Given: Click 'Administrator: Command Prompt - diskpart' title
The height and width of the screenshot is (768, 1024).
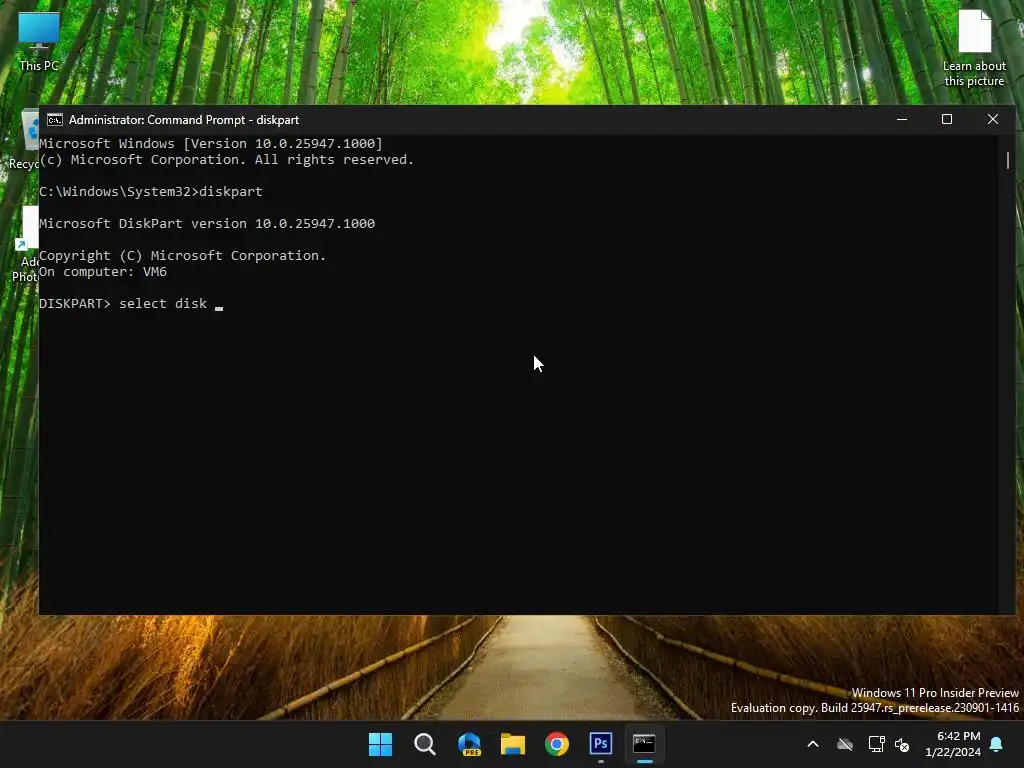Looking at the screenshot, I should [x=184, y=120].
